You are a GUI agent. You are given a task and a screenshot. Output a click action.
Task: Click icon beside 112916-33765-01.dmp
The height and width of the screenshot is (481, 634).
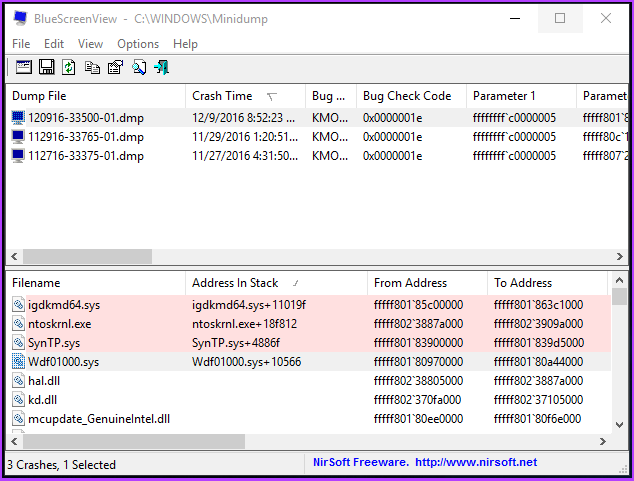pyautogui.click(x=18, y=137)
